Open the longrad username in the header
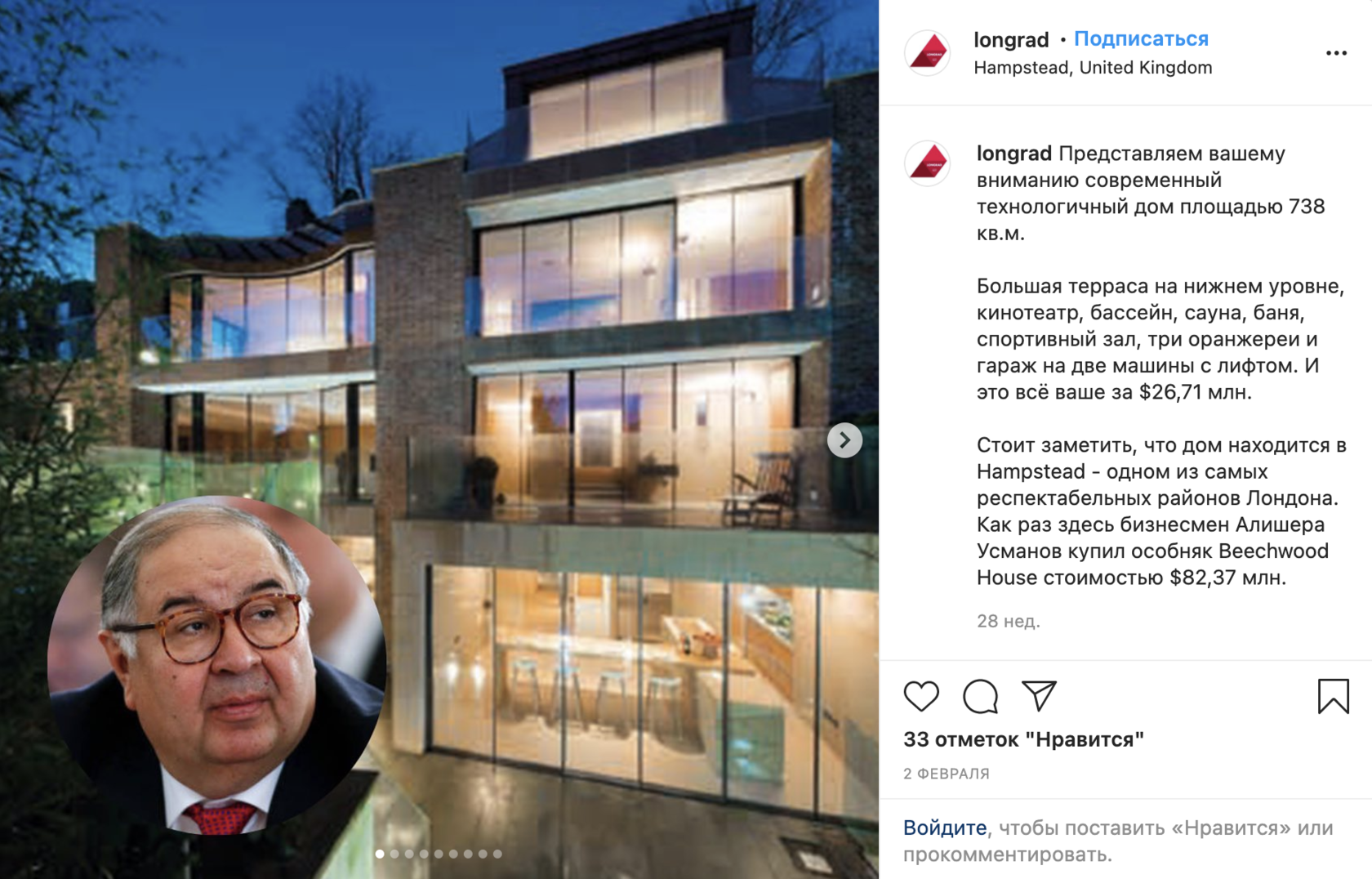 (1011, 39)
